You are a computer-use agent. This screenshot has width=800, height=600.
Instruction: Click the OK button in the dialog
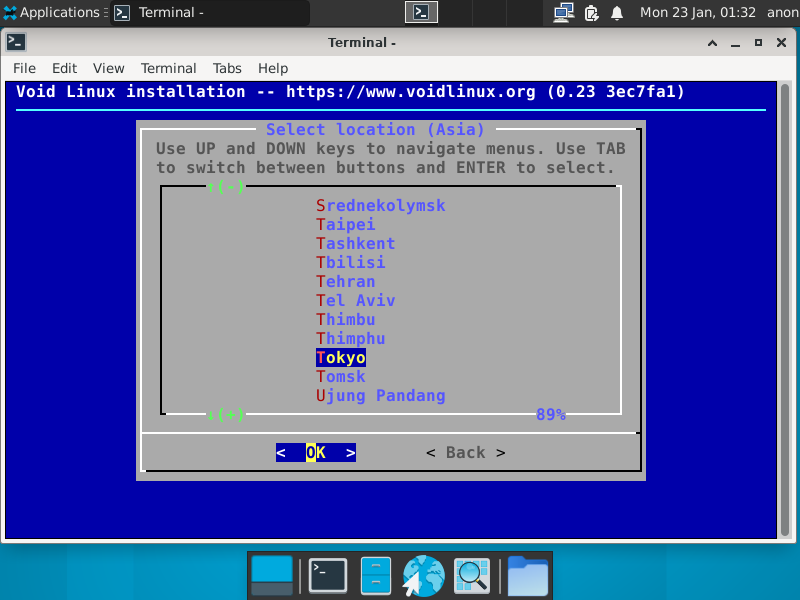(x=316, y=453)
